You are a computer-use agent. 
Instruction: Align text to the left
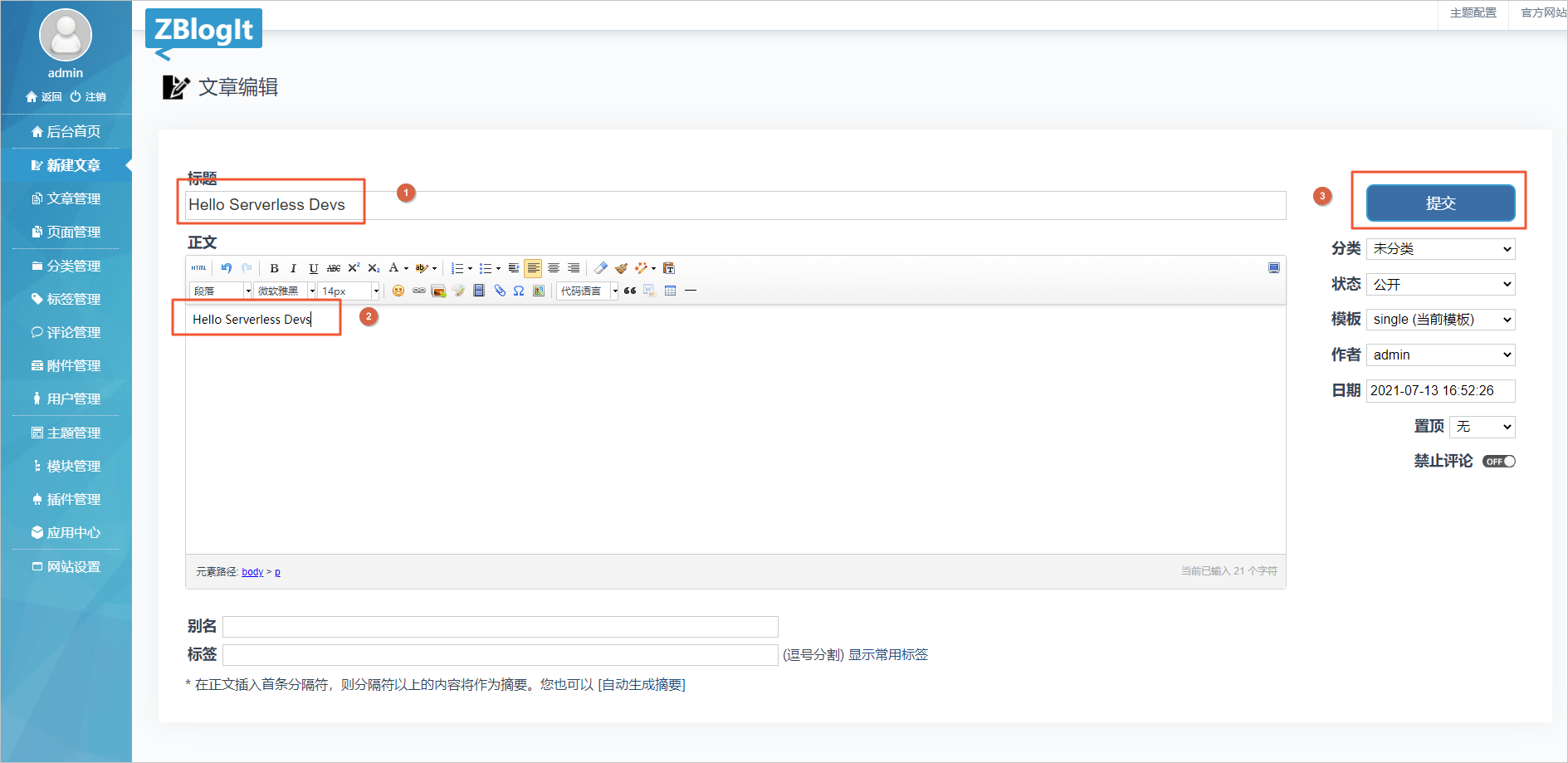pos(533,268)
